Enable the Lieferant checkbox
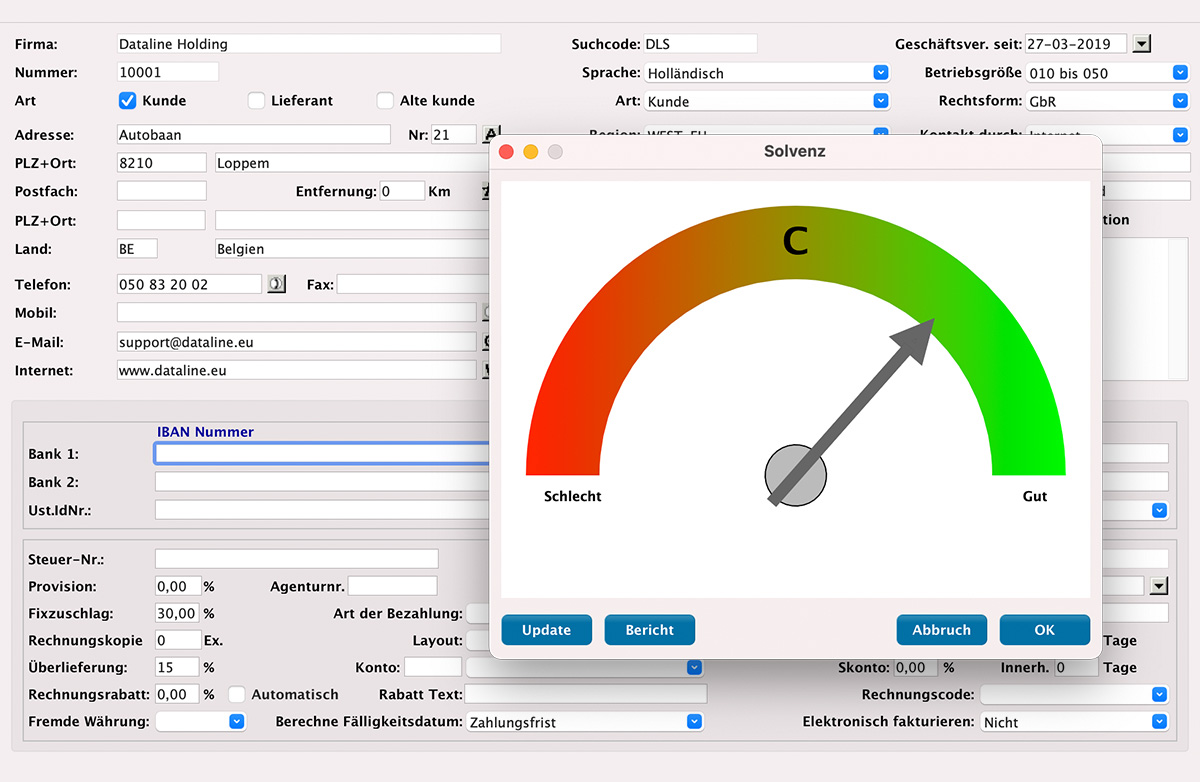Viewport: 1200px width, 782px height. pyautogui.click(x=256, y=101)
